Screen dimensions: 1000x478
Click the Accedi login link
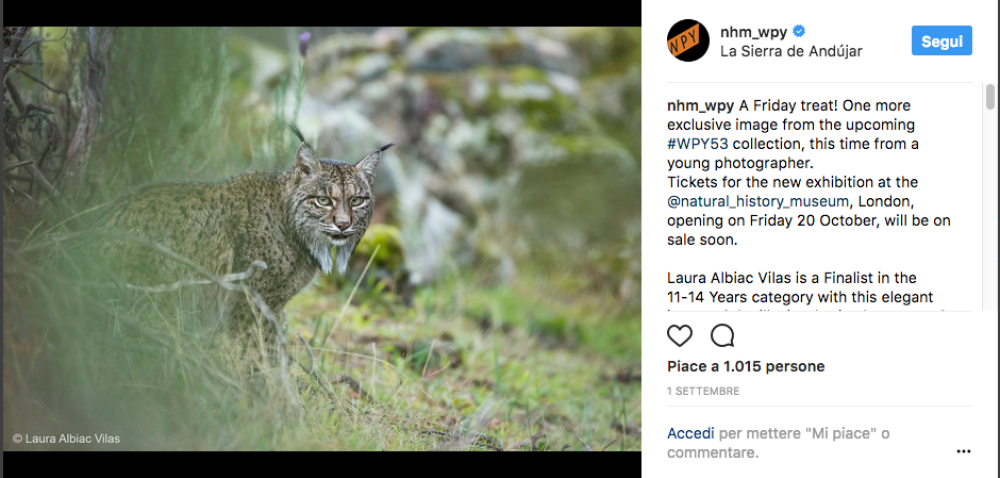click(x=691, y=434)
